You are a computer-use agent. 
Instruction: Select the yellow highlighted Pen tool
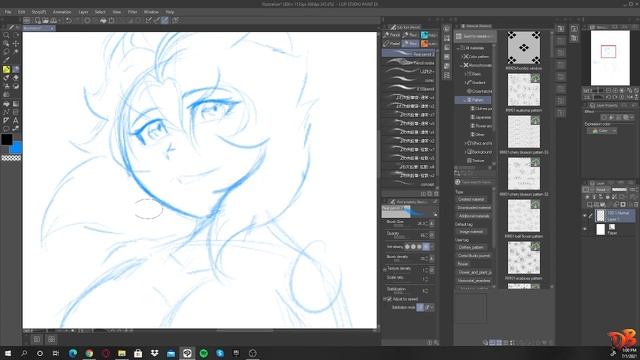point(6,69)
